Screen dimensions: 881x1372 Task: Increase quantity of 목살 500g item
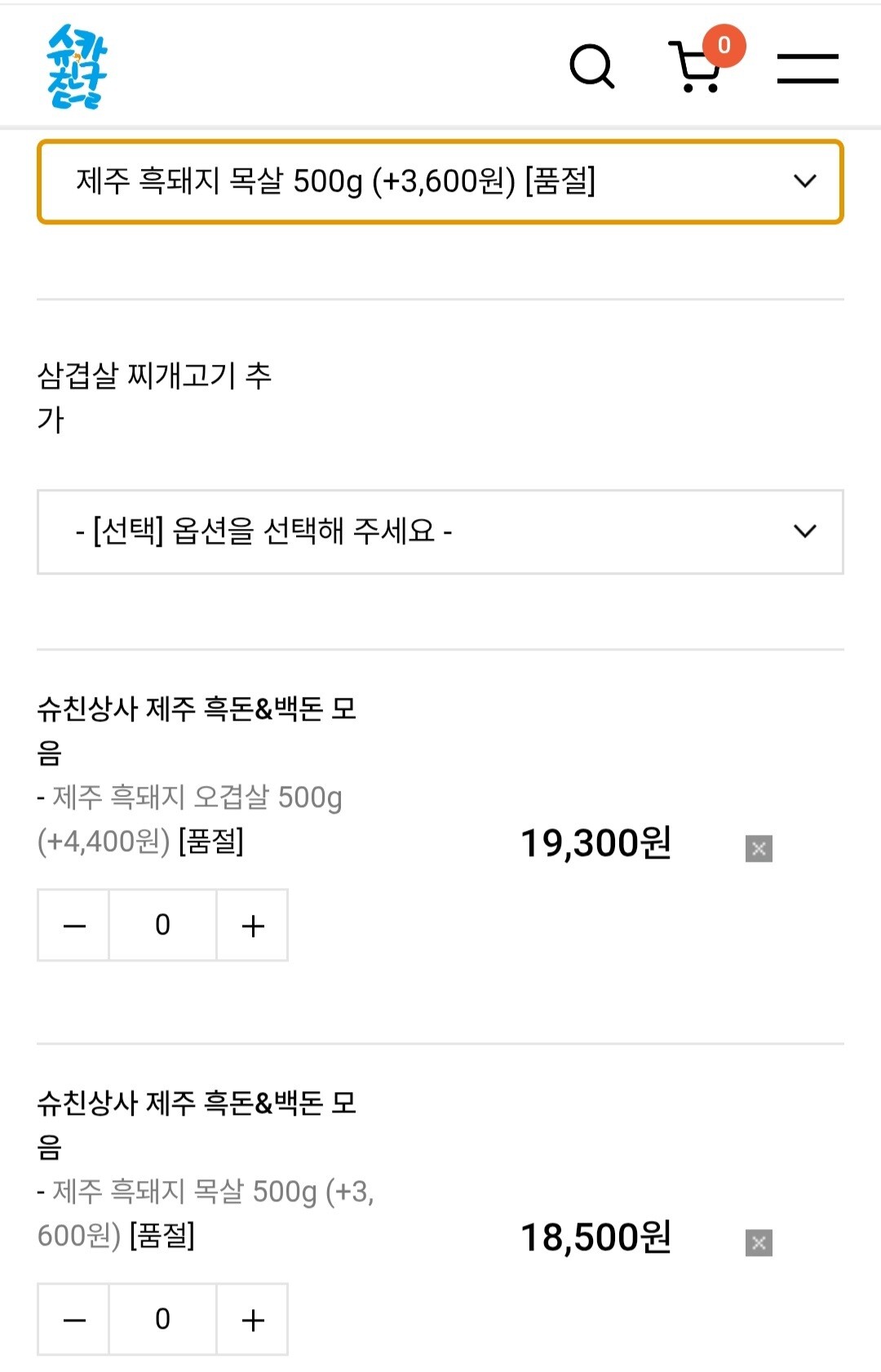pos(253,1320)
